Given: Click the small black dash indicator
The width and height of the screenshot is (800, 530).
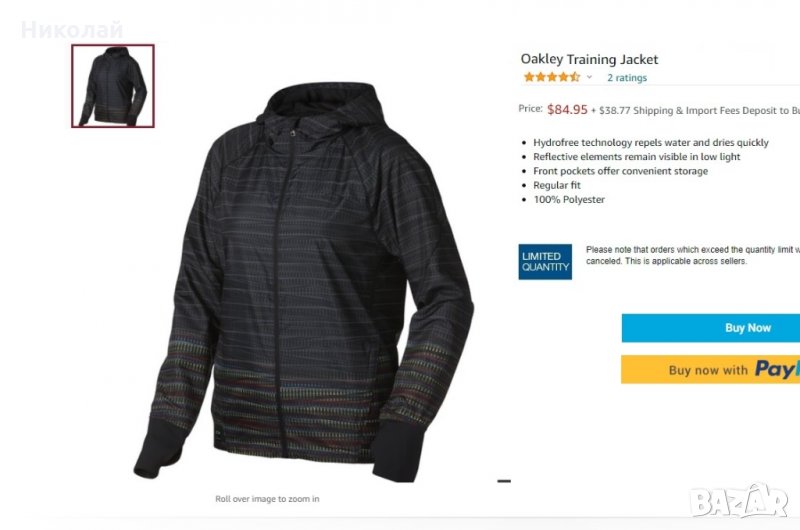Looking at the screenshot, I should click(x=504, y=481).
